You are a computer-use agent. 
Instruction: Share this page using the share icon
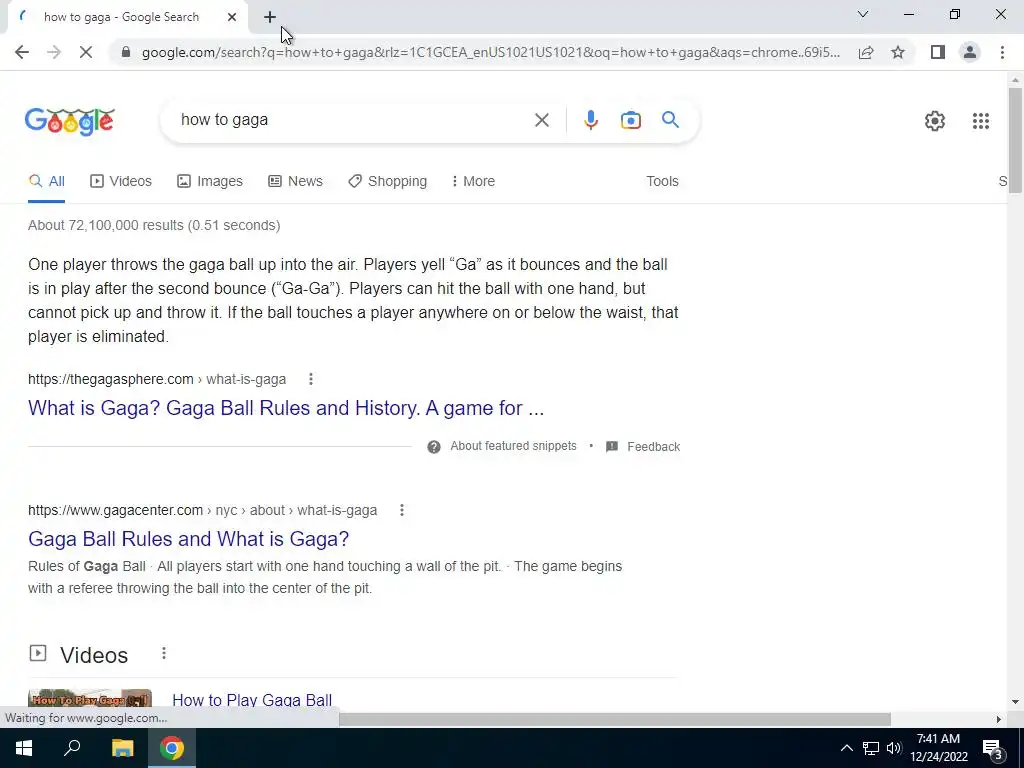pos(866,52)
